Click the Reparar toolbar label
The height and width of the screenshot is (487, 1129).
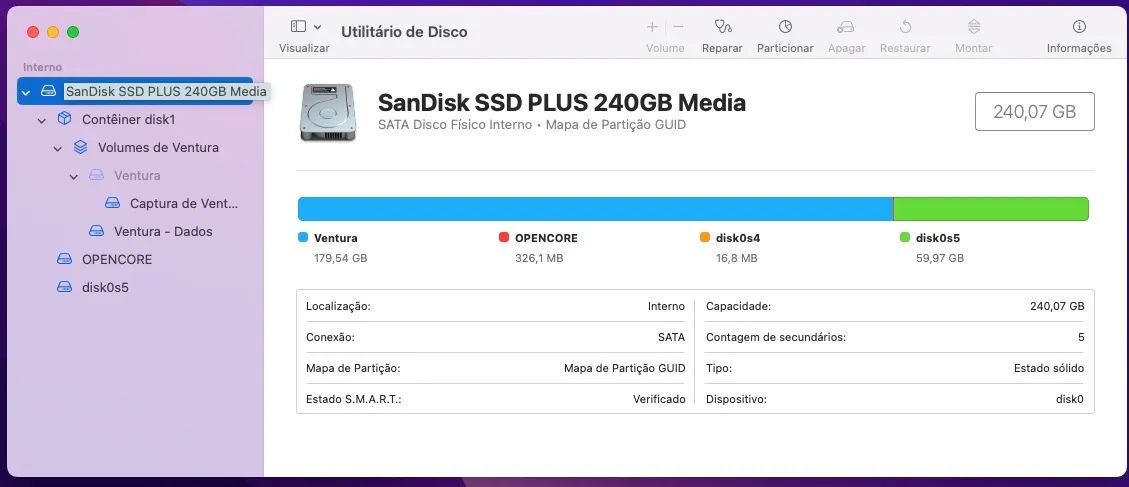[722, 48]
